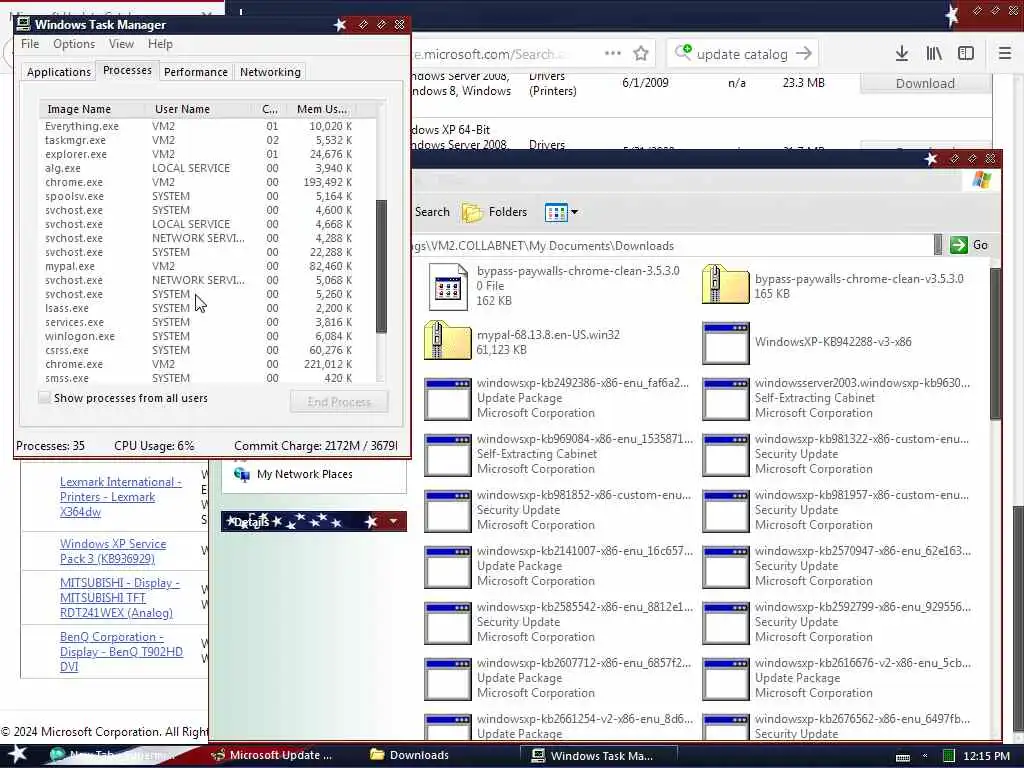Screen dimensions: 1024x768
Task: Click the Explorer address bar path
Action: coord(673,246)
